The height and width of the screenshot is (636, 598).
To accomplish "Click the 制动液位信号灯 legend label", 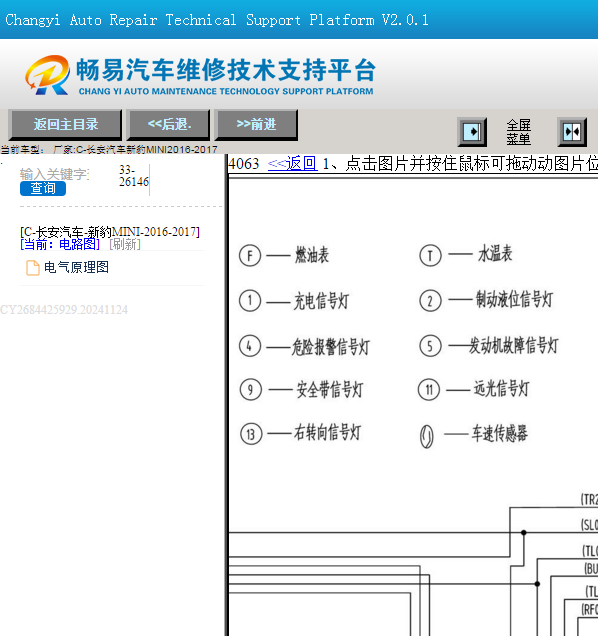I will (514, 299).
